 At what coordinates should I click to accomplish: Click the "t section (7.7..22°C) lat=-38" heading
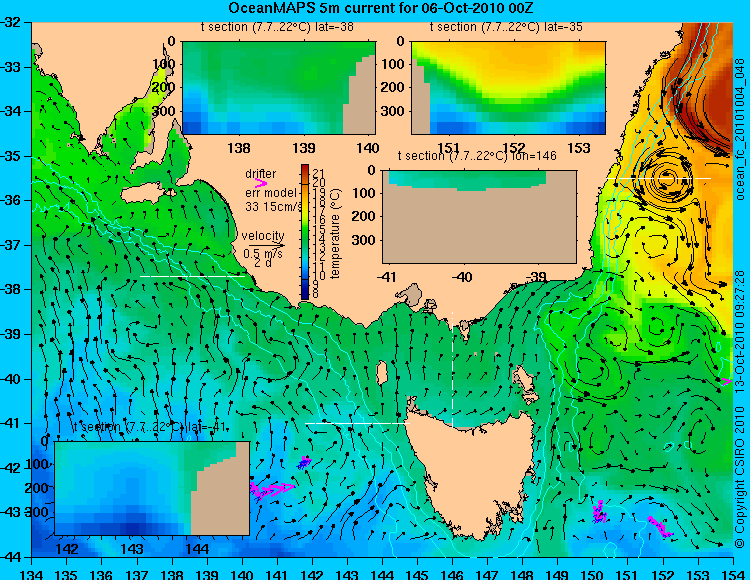(277, 27)
